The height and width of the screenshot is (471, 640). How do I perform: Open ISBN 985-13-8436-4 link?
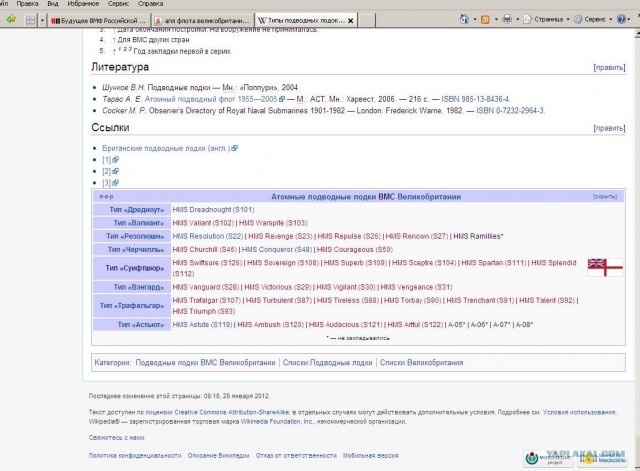click(x=475, y=99)
